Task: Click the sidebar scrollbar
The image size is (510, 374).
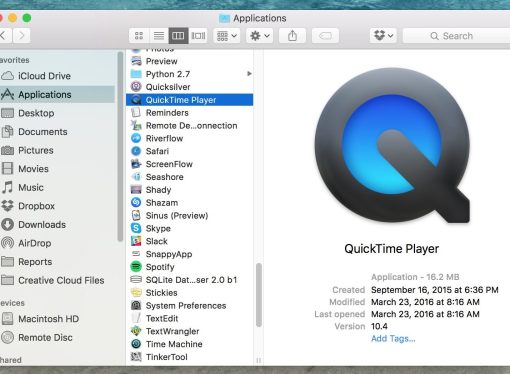Action: click(120, 146)
